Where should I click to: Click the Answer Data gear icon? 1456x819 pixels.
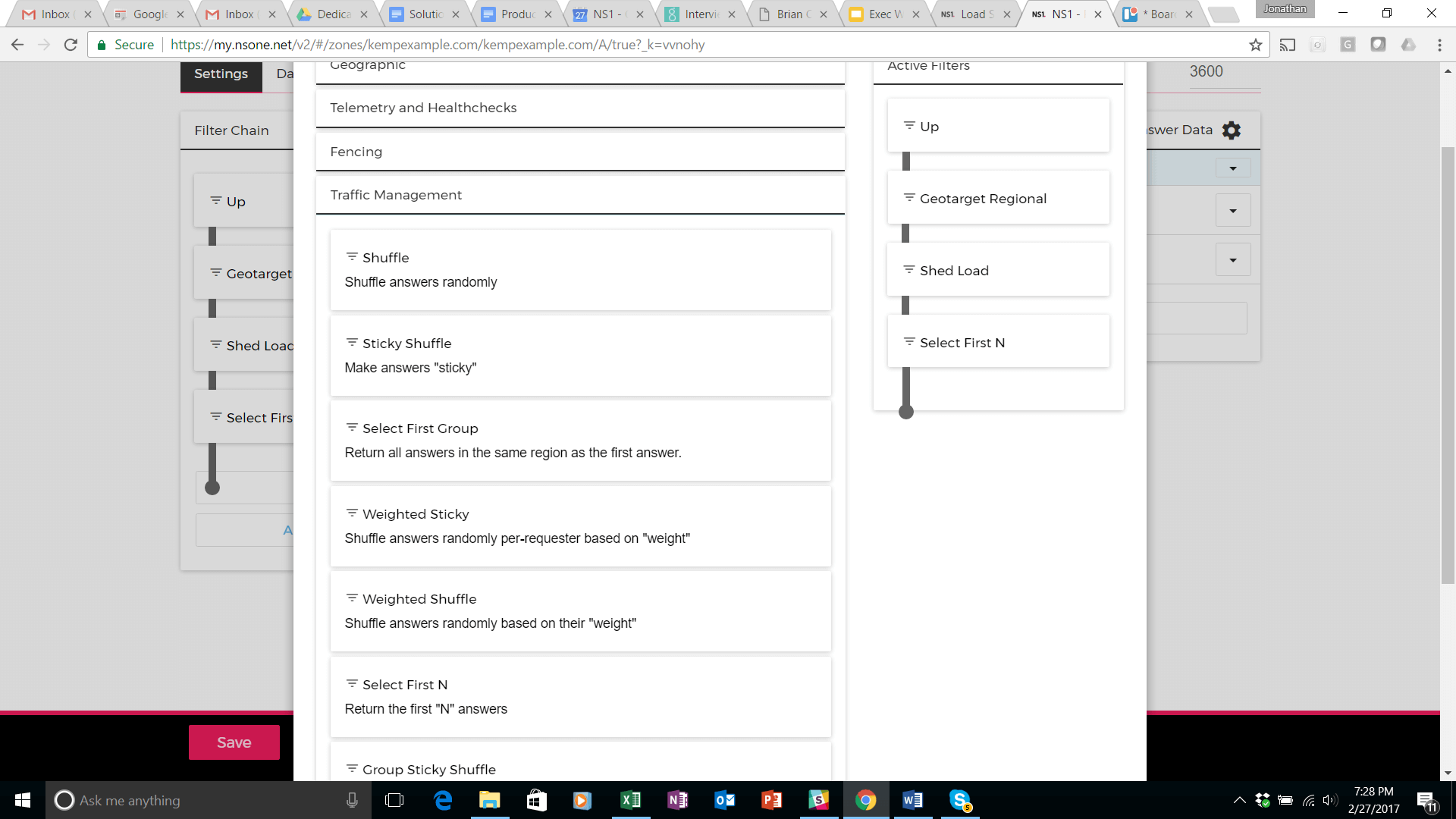point(1232,130)
